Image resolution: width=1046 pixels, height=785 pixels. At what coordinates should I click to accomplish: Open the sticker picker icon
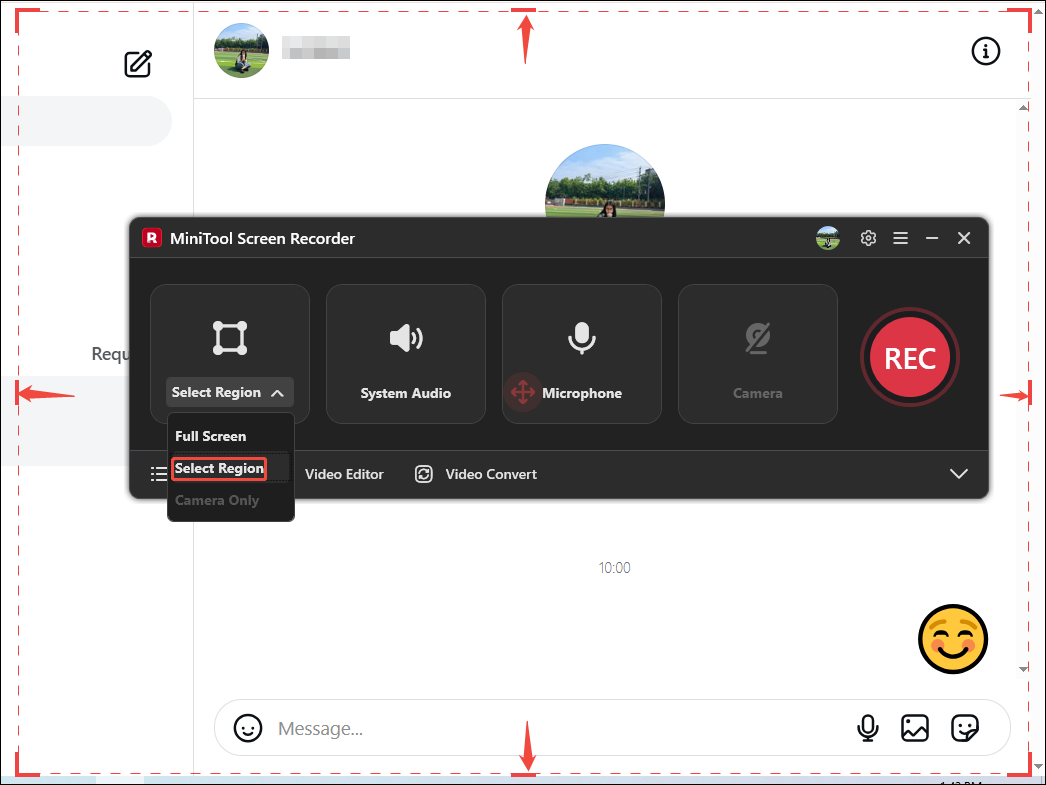(963, 728)
